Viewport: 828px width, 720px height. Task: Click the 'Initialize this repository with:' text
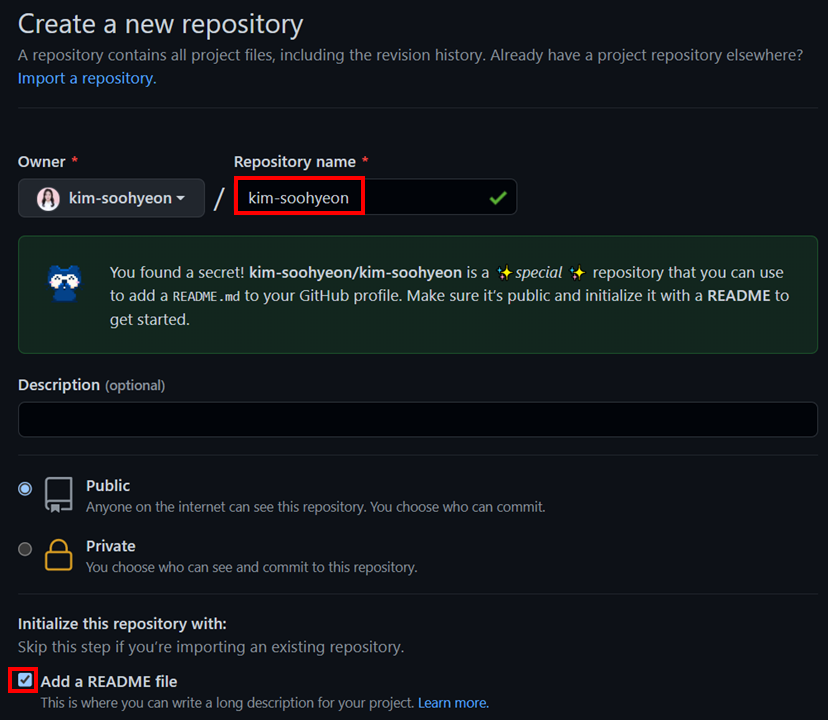(x=122, y=624)
